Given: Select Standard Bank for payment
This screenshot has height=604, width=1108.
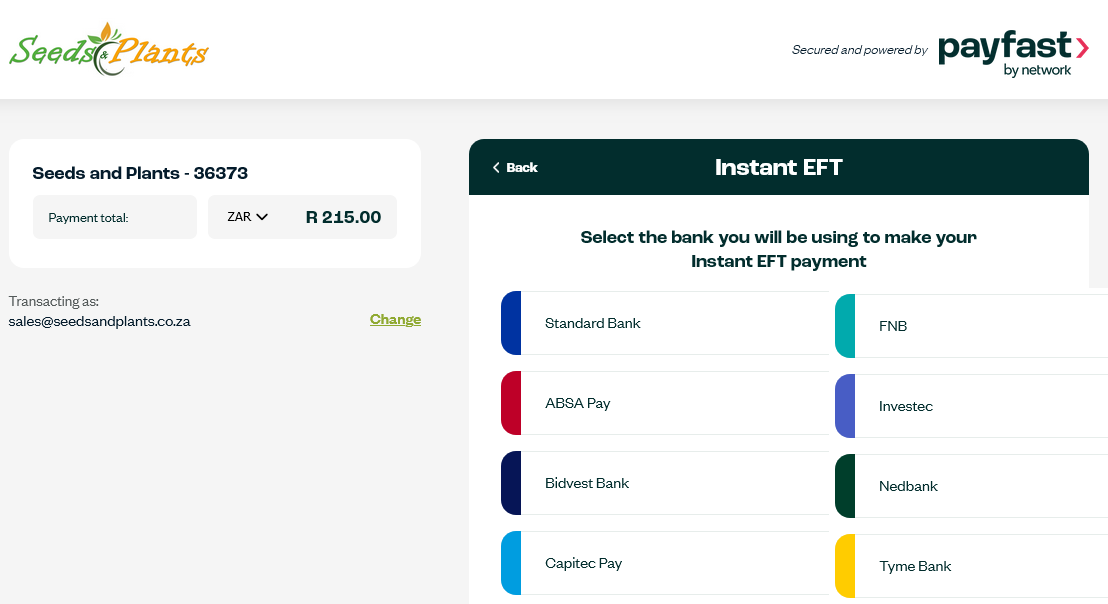Looking at the screenshot, I should [665, 323].
